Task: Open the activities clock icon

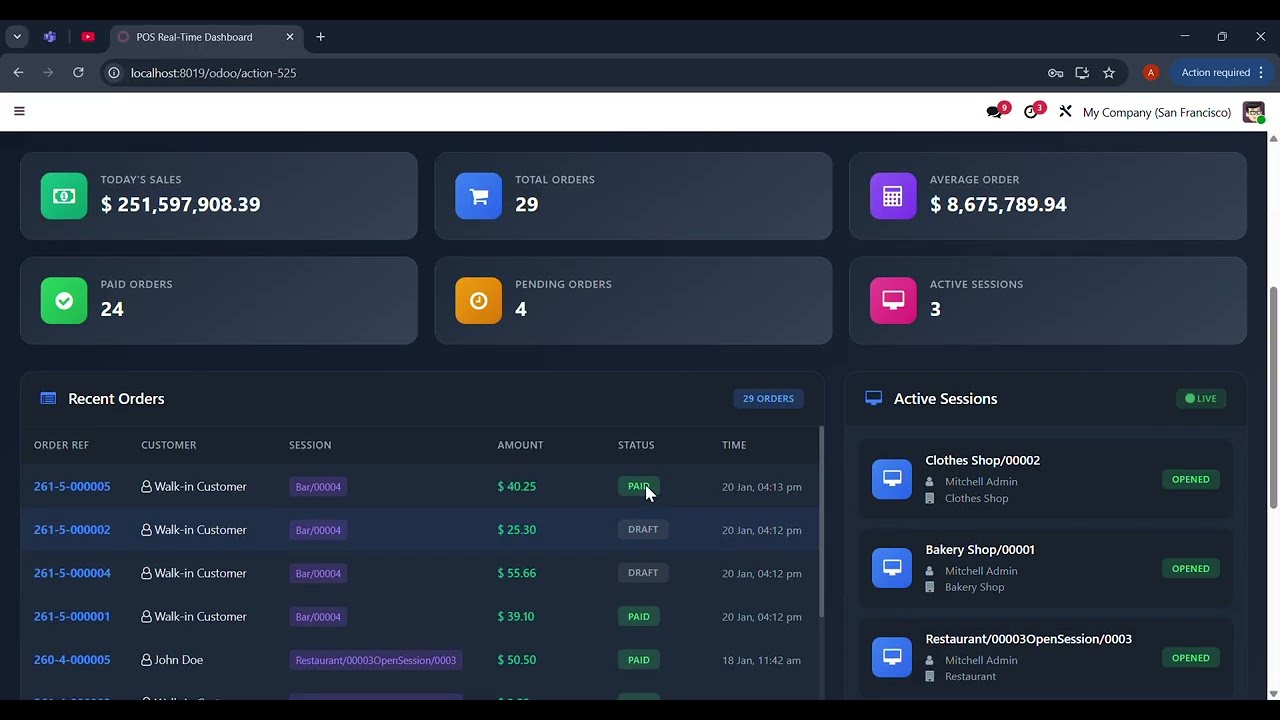Action: coord(1031,112)
